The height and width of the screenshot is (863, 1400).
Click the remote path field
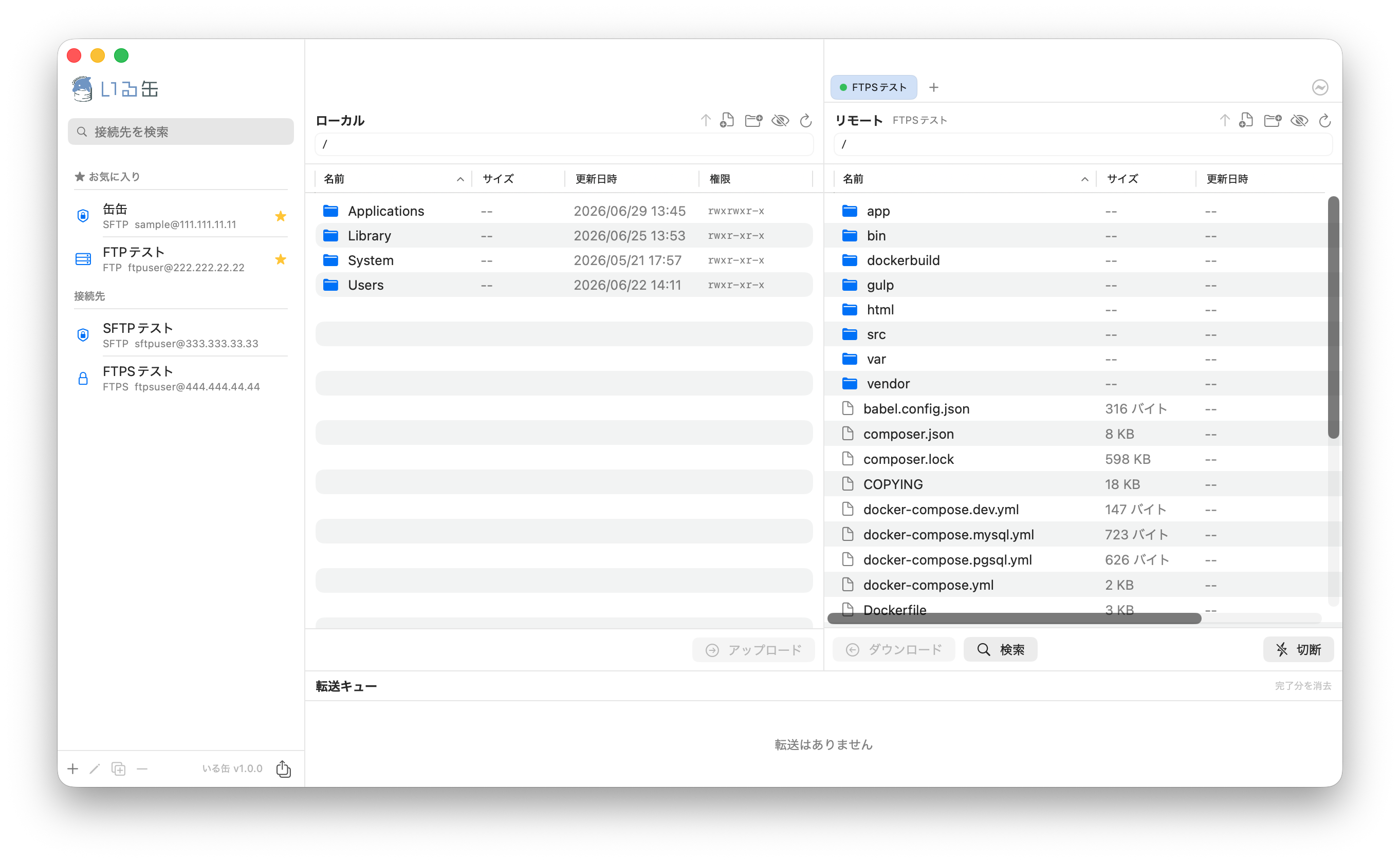point(1083,144)
